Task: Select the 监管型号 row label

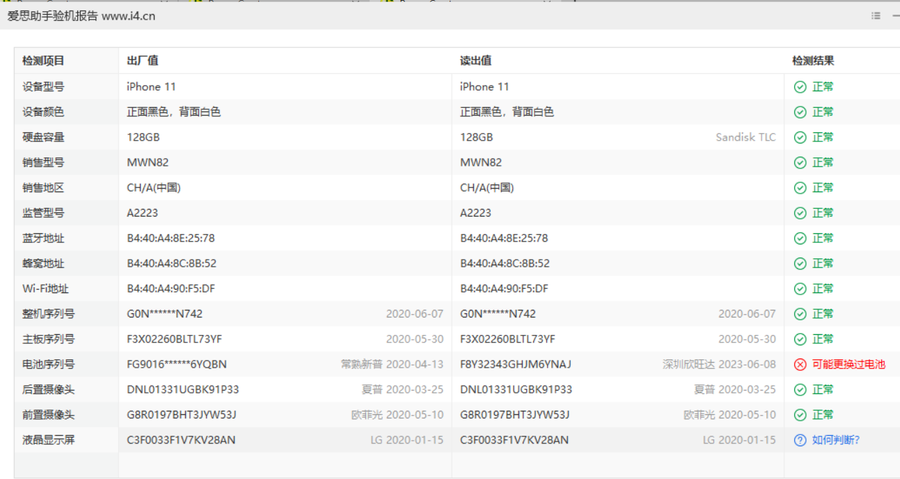Action: click(x=43, y=213)
